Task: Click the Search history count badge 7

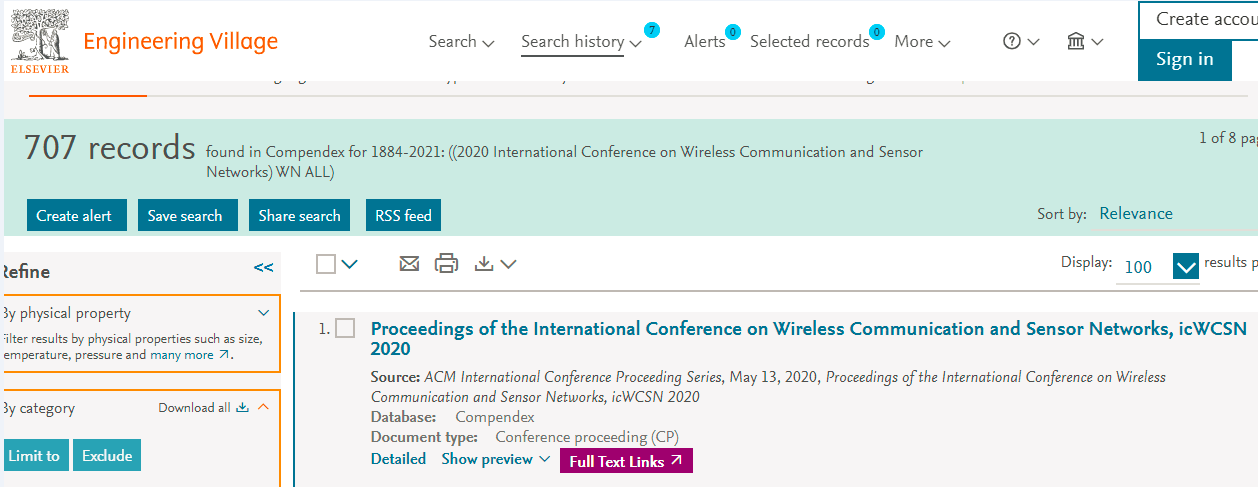Action: coord(652,30)
